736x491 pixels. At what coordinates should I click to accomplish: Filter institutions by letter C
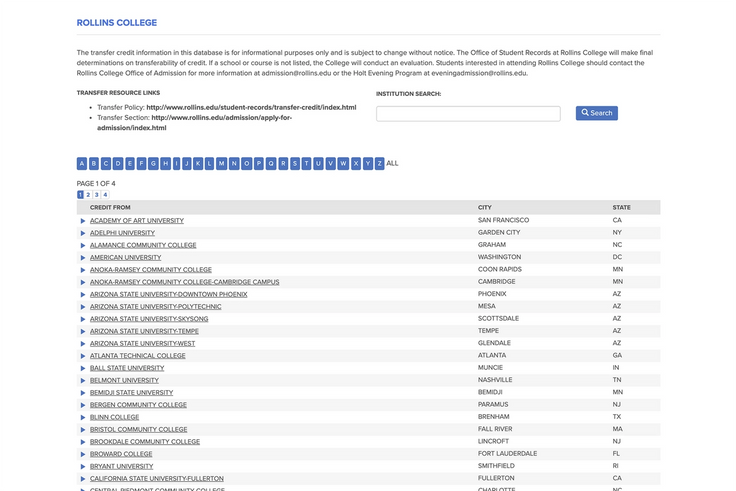click(x=106, y=163)
